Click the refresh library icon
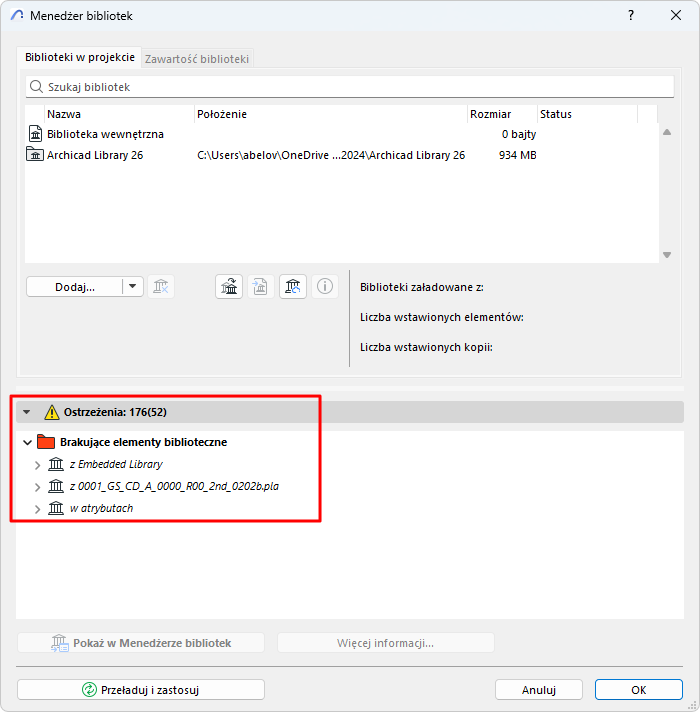Viewport: 700px width, 712px height. coord(293,287)
